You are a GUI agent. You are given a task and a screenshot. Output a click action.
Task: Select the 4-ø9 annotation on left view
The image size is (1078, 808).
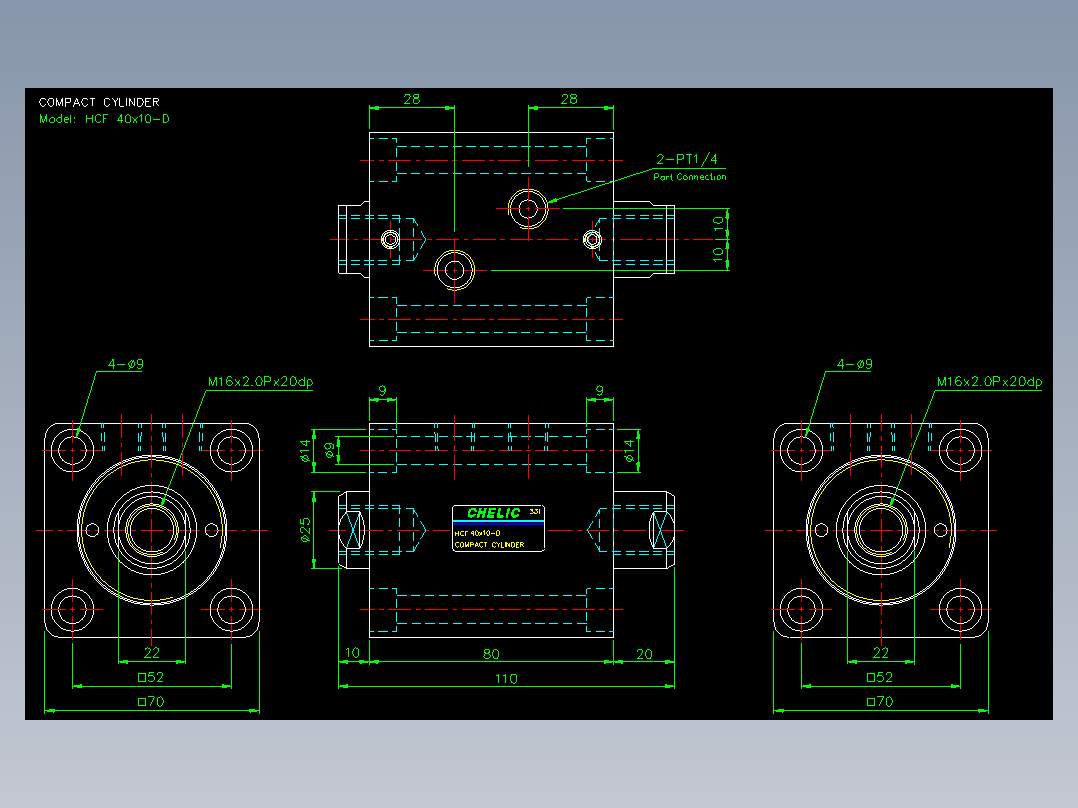(x=126, y=364)
